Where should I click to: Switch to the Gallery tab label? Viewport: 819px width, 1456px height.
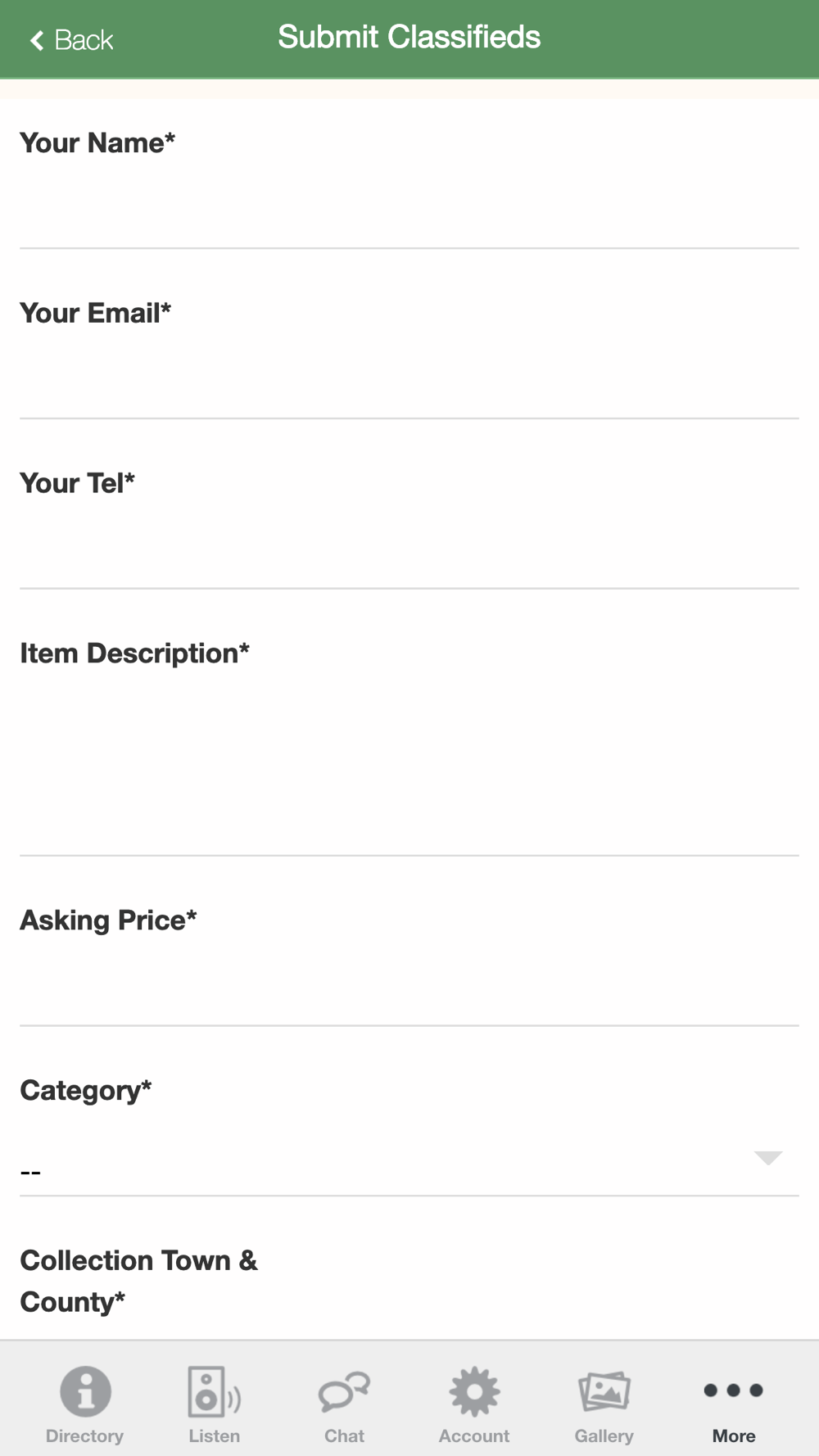click(x=604, y=1436)
